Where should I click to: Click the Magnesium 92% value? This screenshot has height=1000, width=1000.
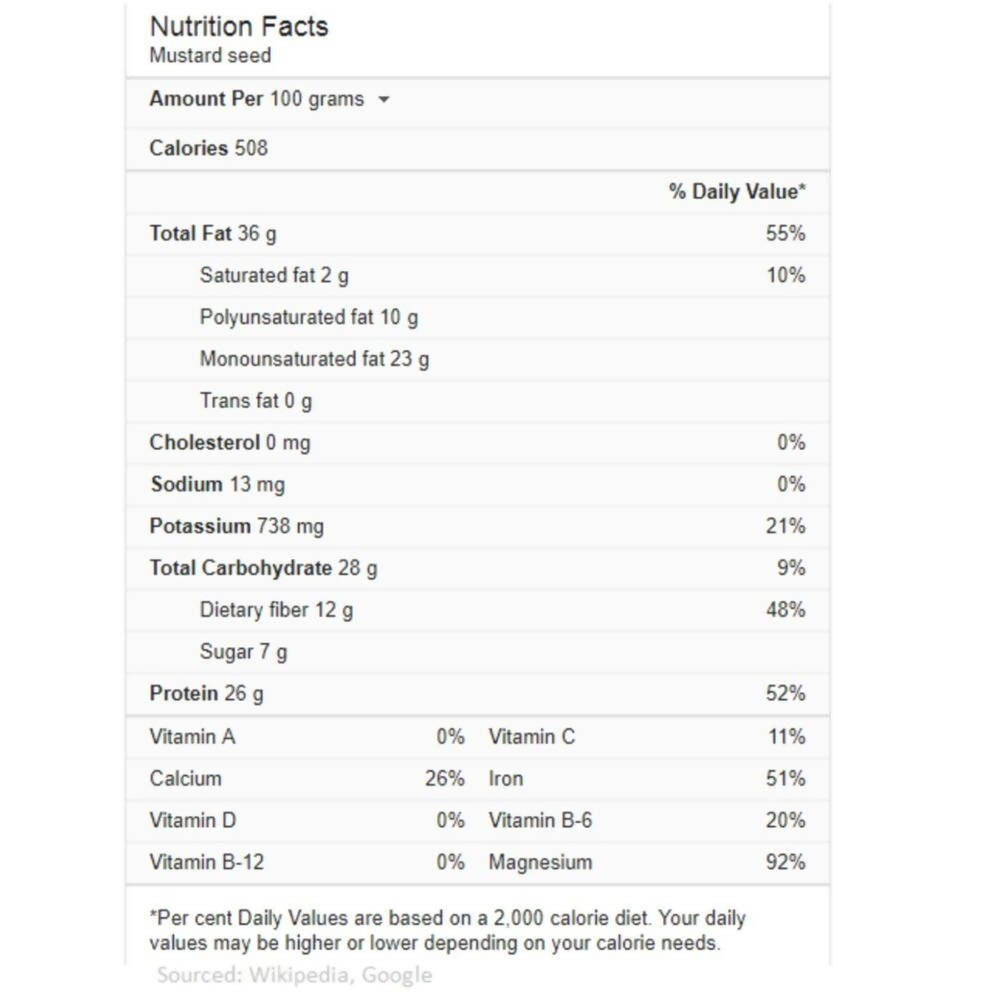coord(785,862)
